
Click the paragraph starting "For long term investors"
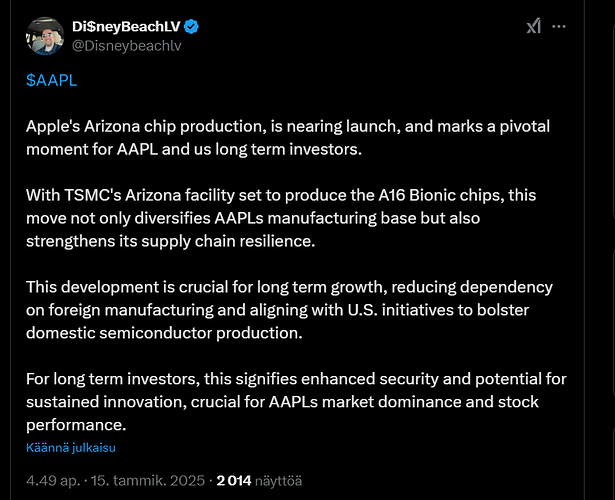pos(296,402)
